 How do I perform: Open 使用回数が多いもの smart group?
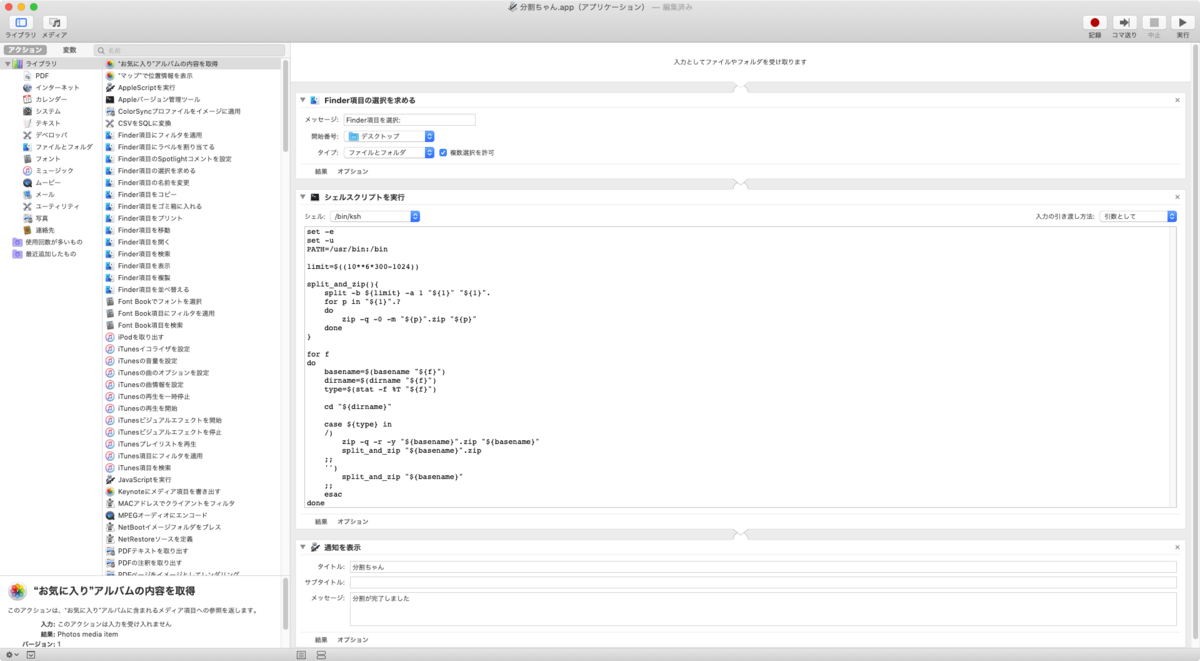(x=54, y=242)
